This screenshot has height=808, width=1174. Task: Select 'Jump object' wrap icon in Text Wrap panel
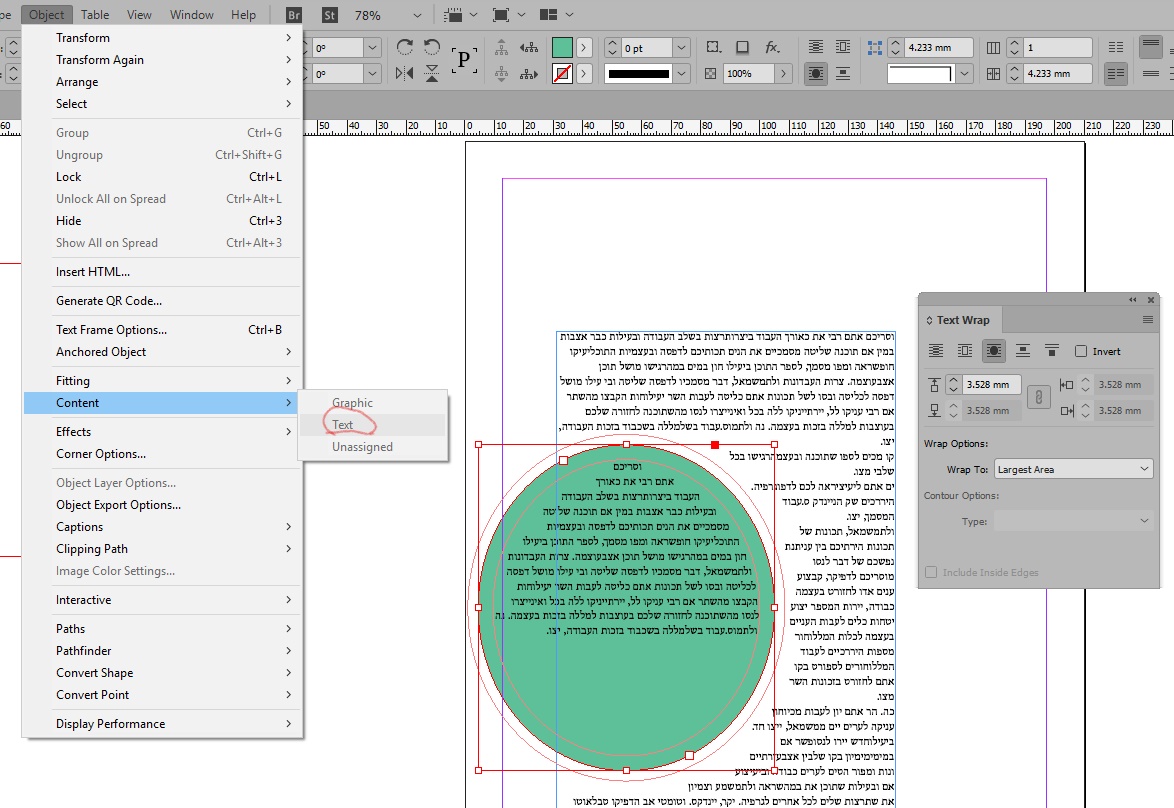1022,351
